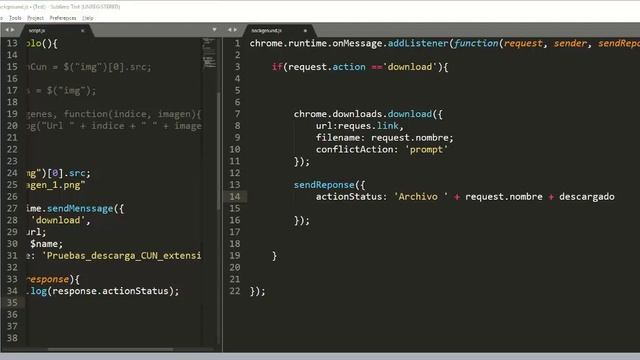Click 'chrome.runtime.onMessage' text in right pane
This screenshot has width=640, height=360.
[x=316, y=43]
